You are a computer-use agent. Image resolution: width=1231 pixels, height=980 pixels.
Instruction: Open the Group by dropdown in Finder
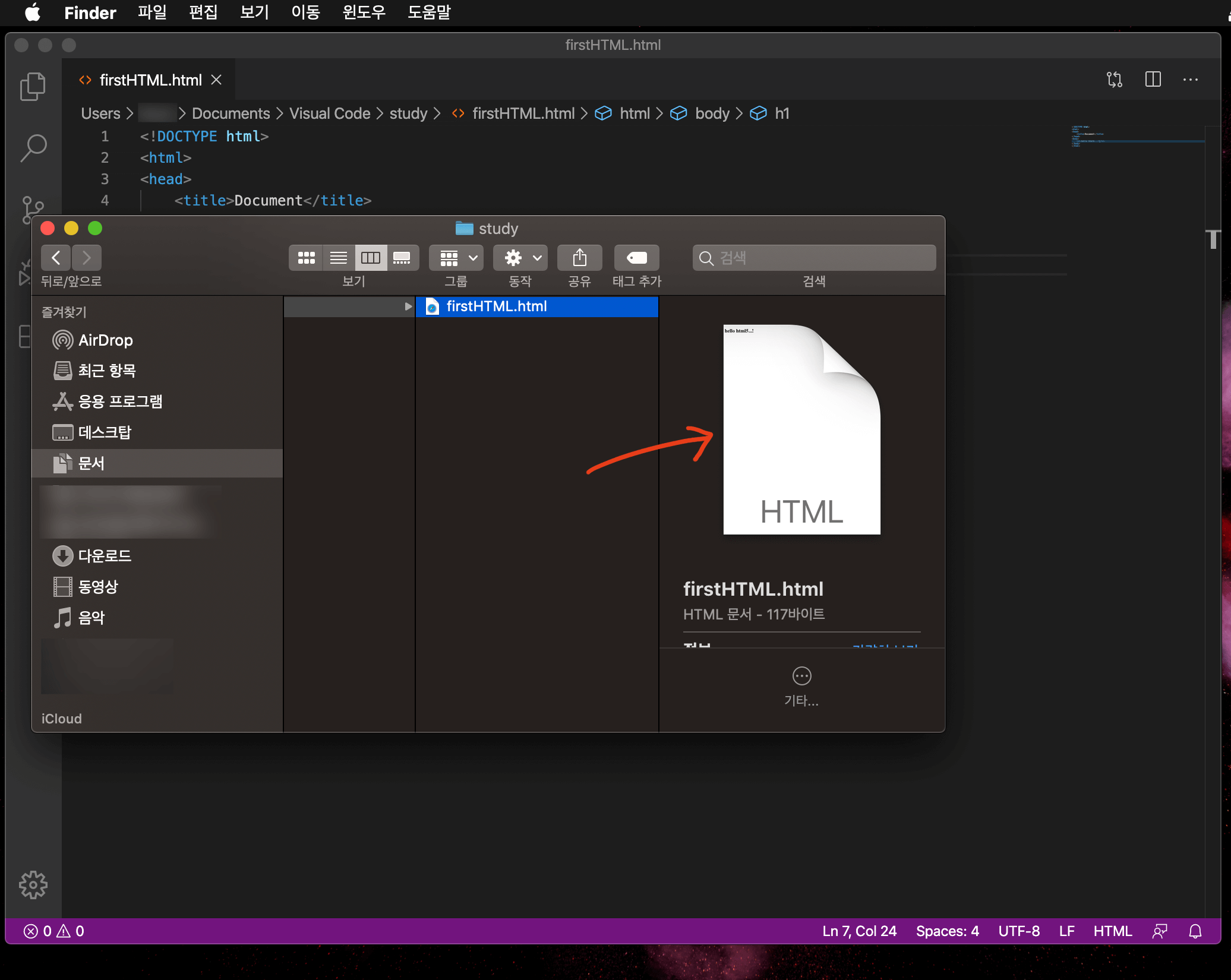tap(456, 258)
